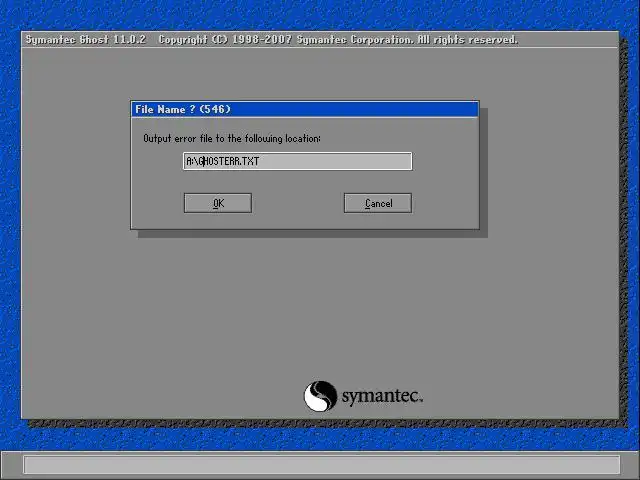Click the OK button
The image size is (640, 480).
[218, 203]
